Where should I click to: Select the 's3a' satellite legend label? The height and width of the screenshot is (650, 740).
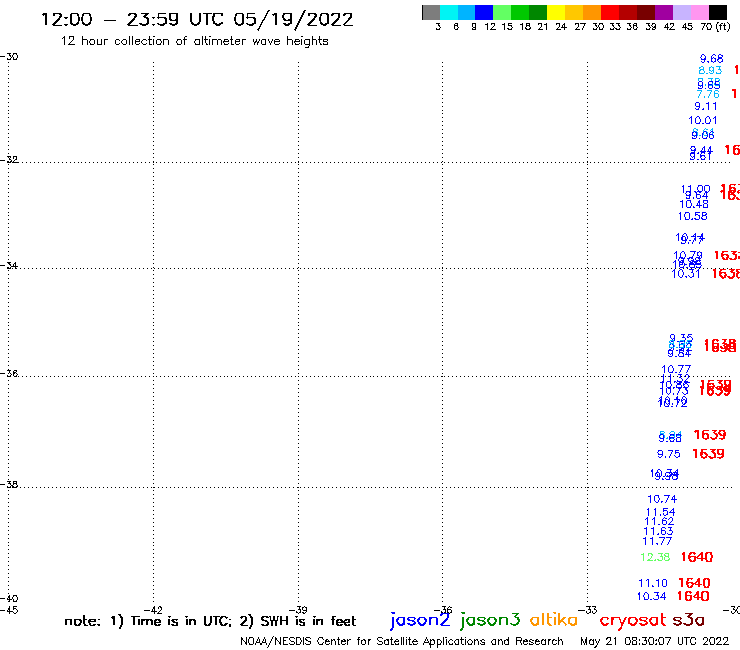tap(688, 620)
